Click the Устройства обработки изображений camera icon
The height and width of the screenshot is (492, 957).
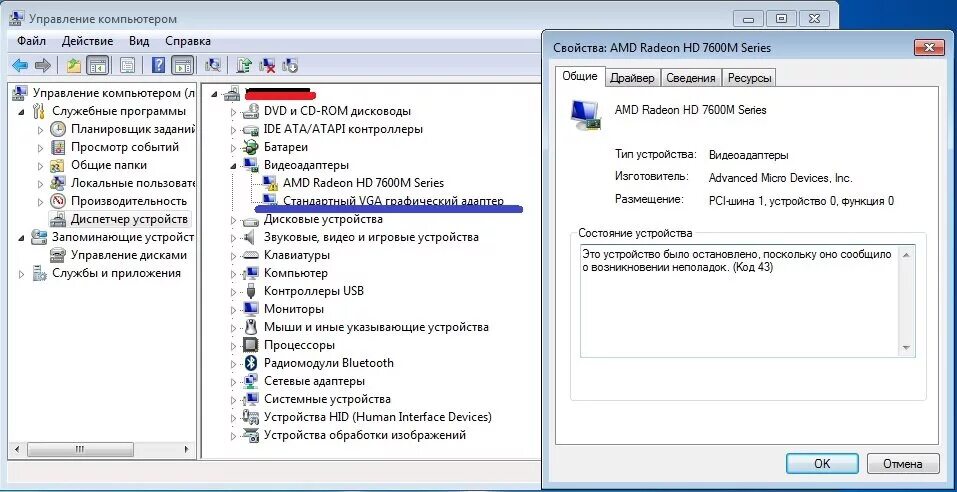click(251, 435)
